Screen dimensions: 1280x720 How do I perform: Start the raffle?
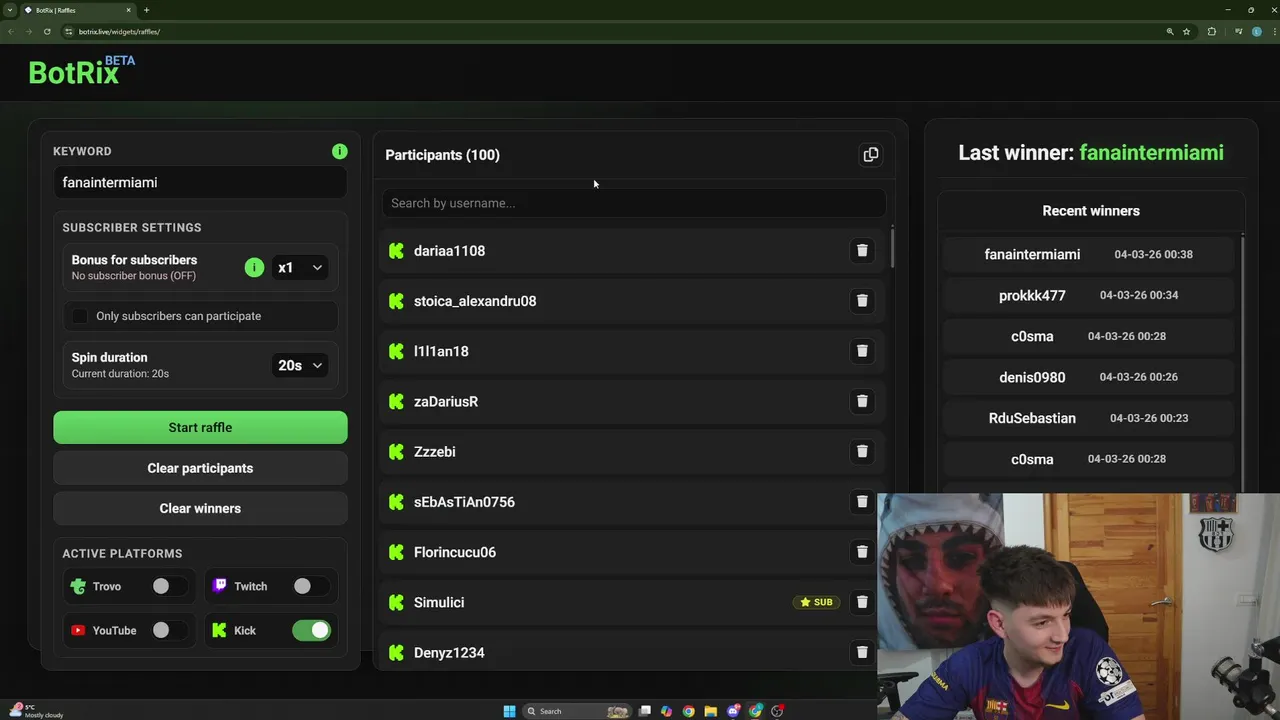tap(200, 427)
